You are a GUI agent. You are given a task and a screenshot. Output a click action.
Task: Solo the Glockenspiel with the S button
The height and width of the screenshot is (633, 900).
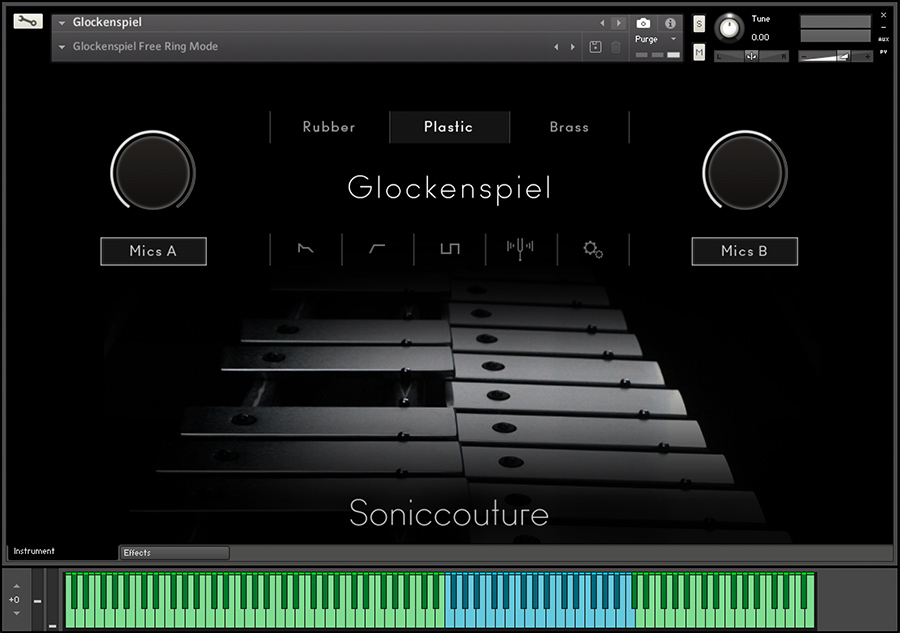[x=698, y=22]
